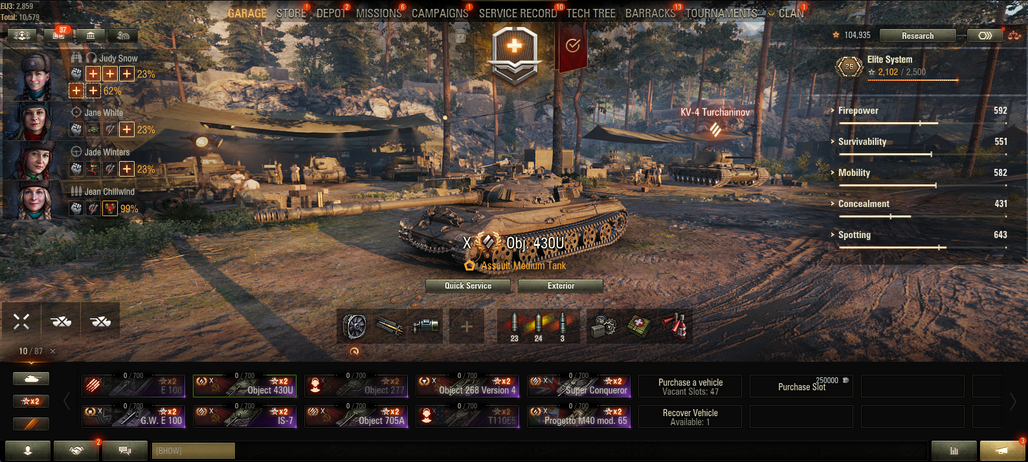
Task: Open the contacts handshake icon at bottom
Action: point(76,450)
